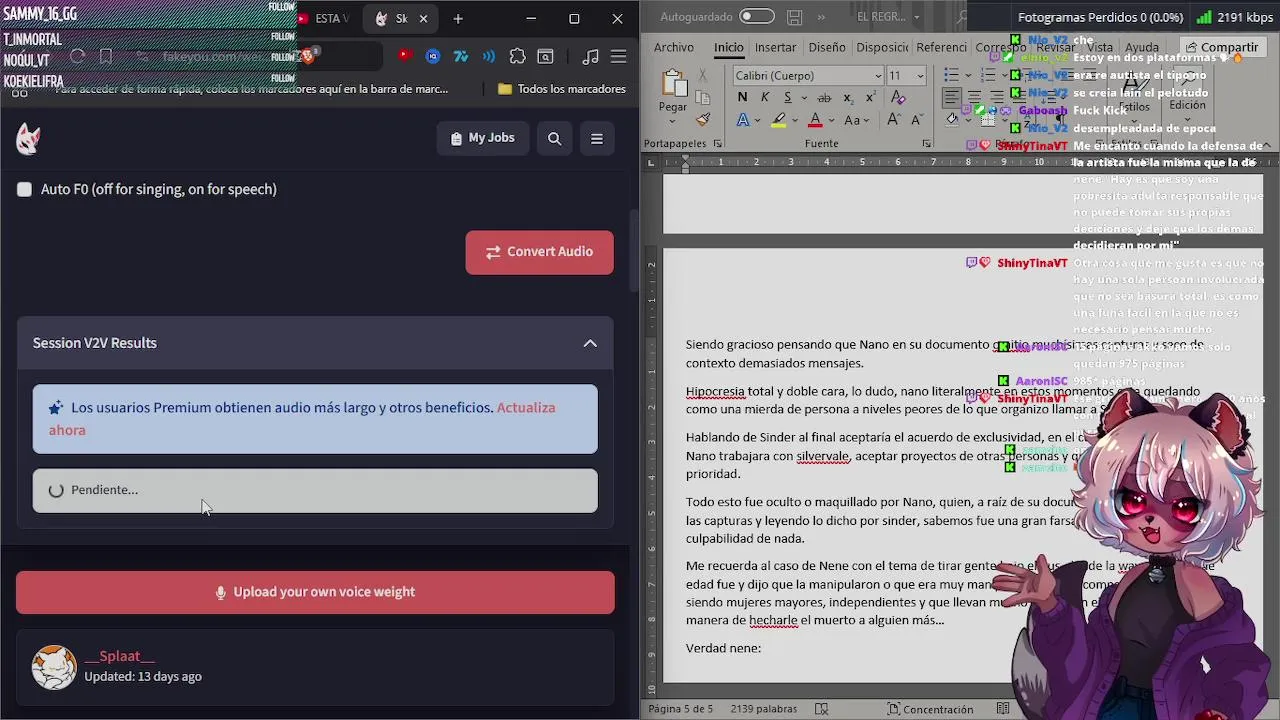Switch to the Disposición ribbon tab
The width and height of the screenshot is (1280, 720).
pyautogui.click(x=882, y=47)
